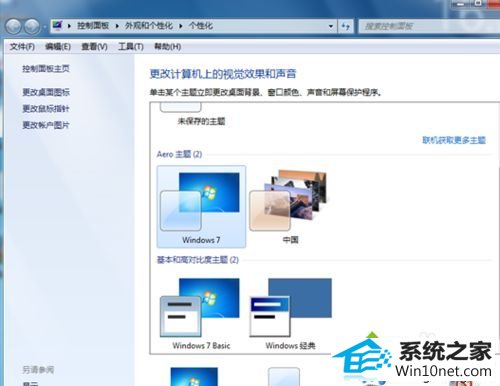Click the control panel icon in address bar
The image size is (500, 386).
(x=58, y=25)
